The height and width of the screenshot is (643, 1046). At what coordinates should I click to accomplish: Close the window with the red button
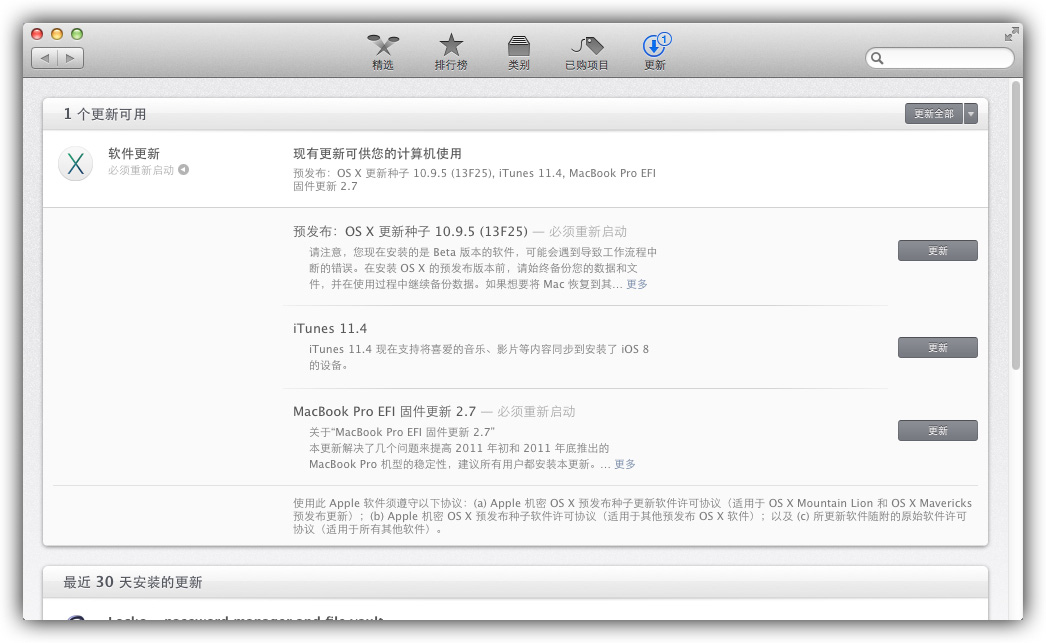(37, 34)
